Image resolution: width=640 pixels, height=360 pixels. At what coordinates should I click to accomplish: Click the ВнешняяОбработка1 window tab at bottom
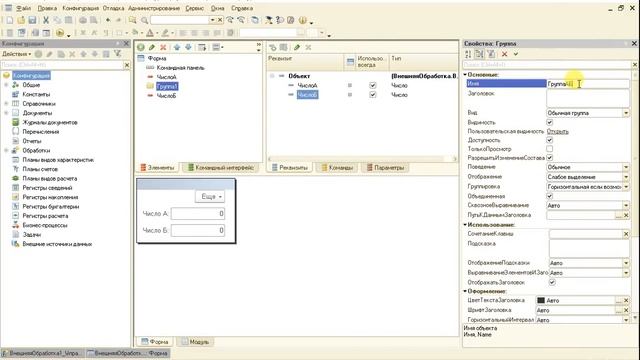42,353
